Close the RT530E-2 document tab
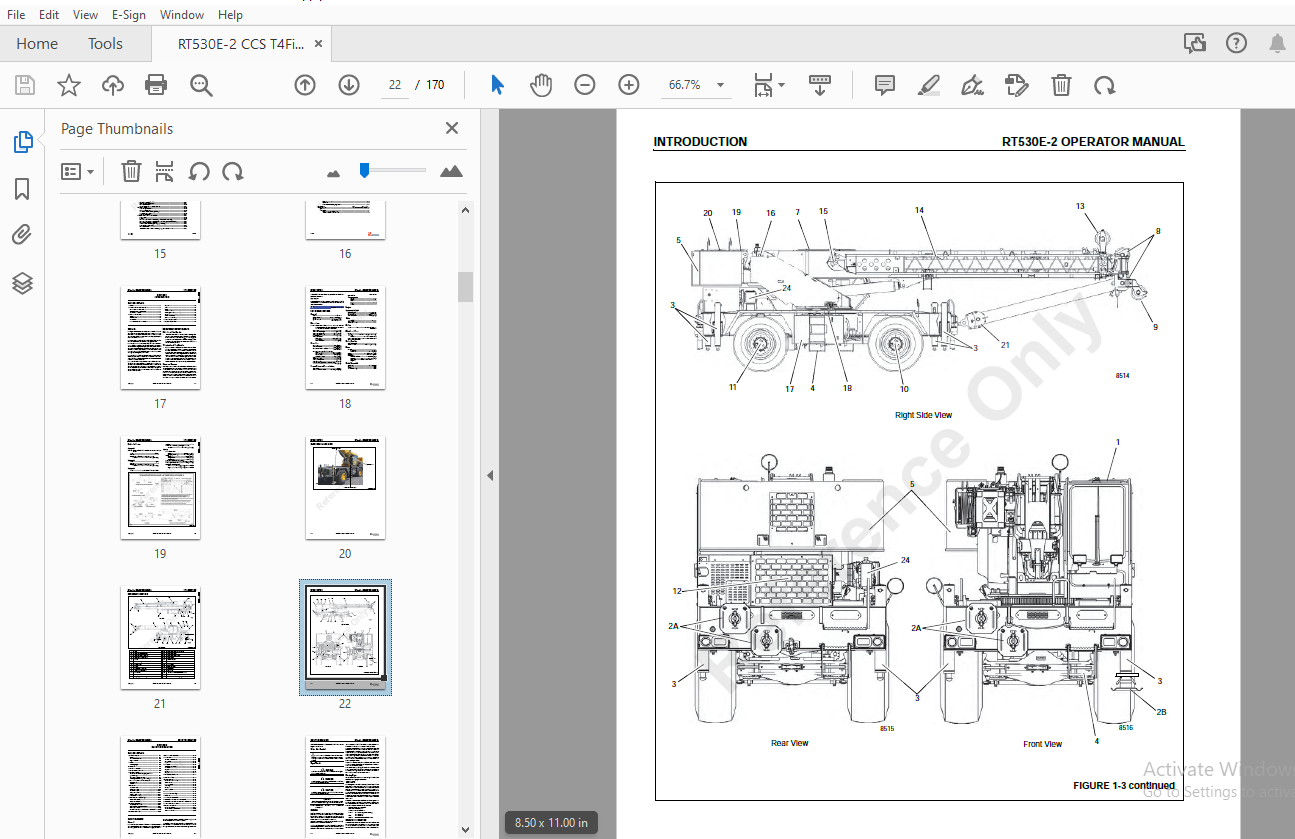 pyautogui.click(x=319, y=44)
